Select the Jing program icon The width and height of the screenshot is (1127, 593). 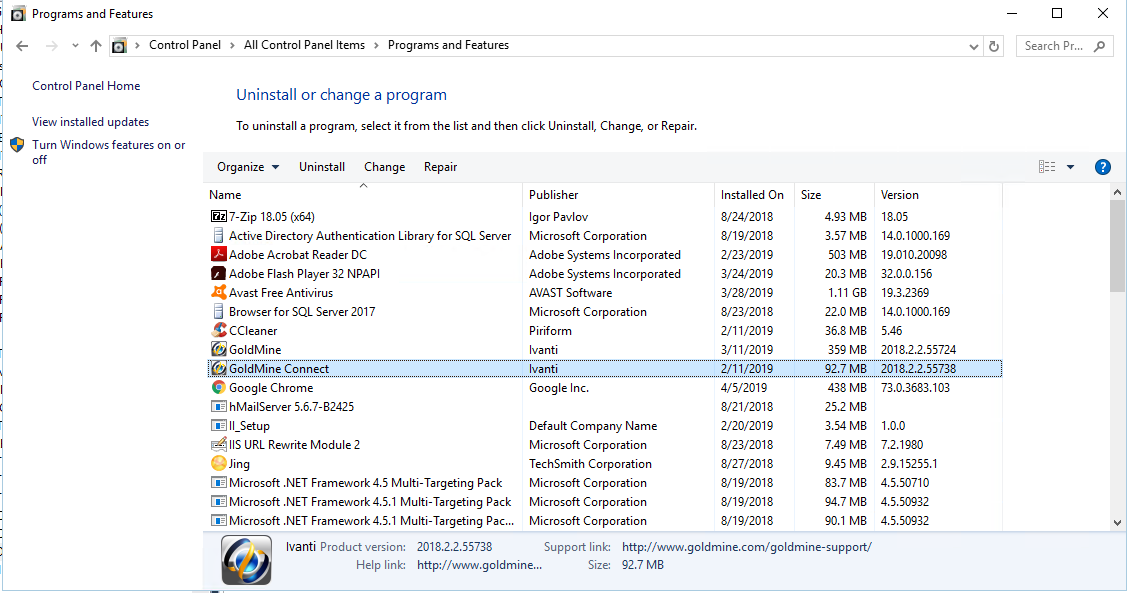[x=220, y=463]
